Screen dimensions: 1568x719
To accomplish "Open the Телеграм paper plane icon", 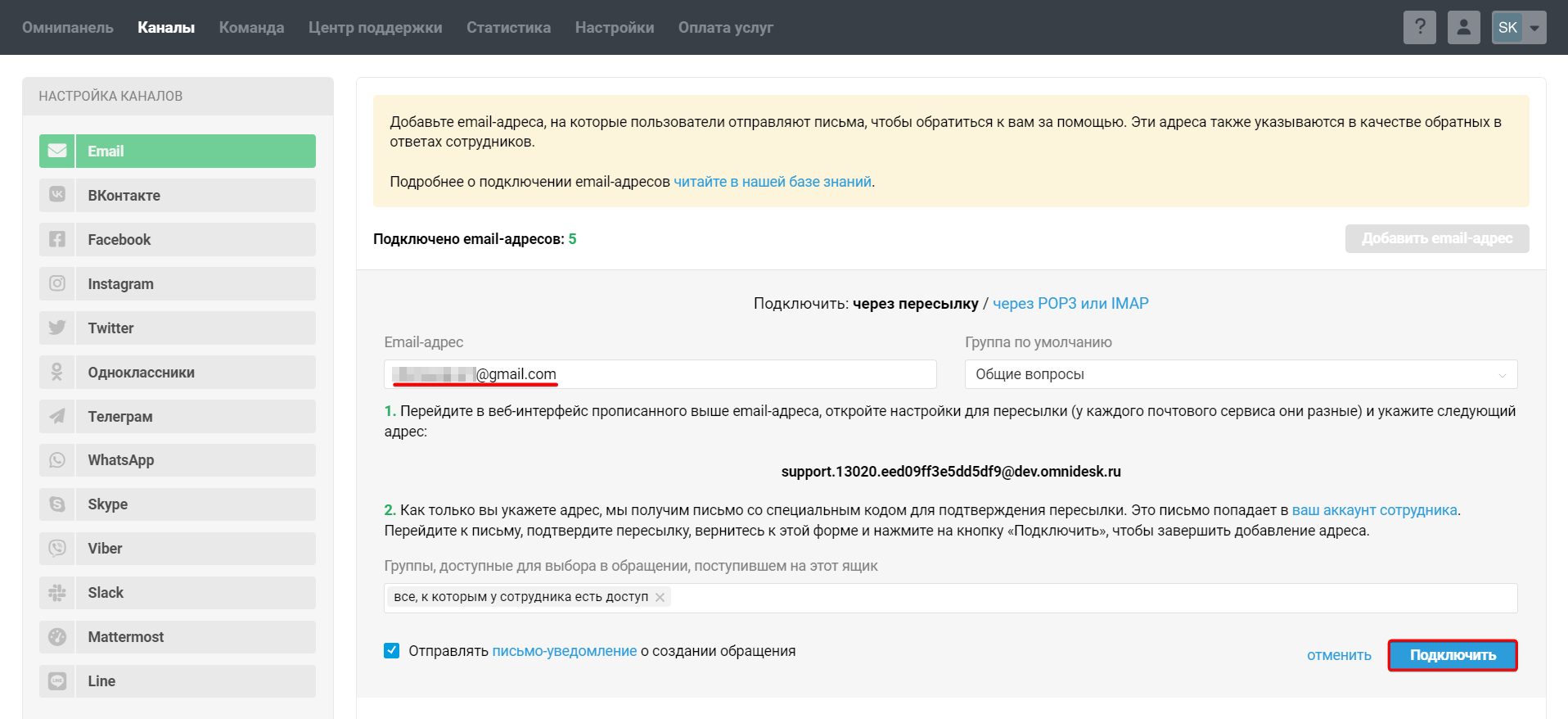I will click(x=57, y=417).
